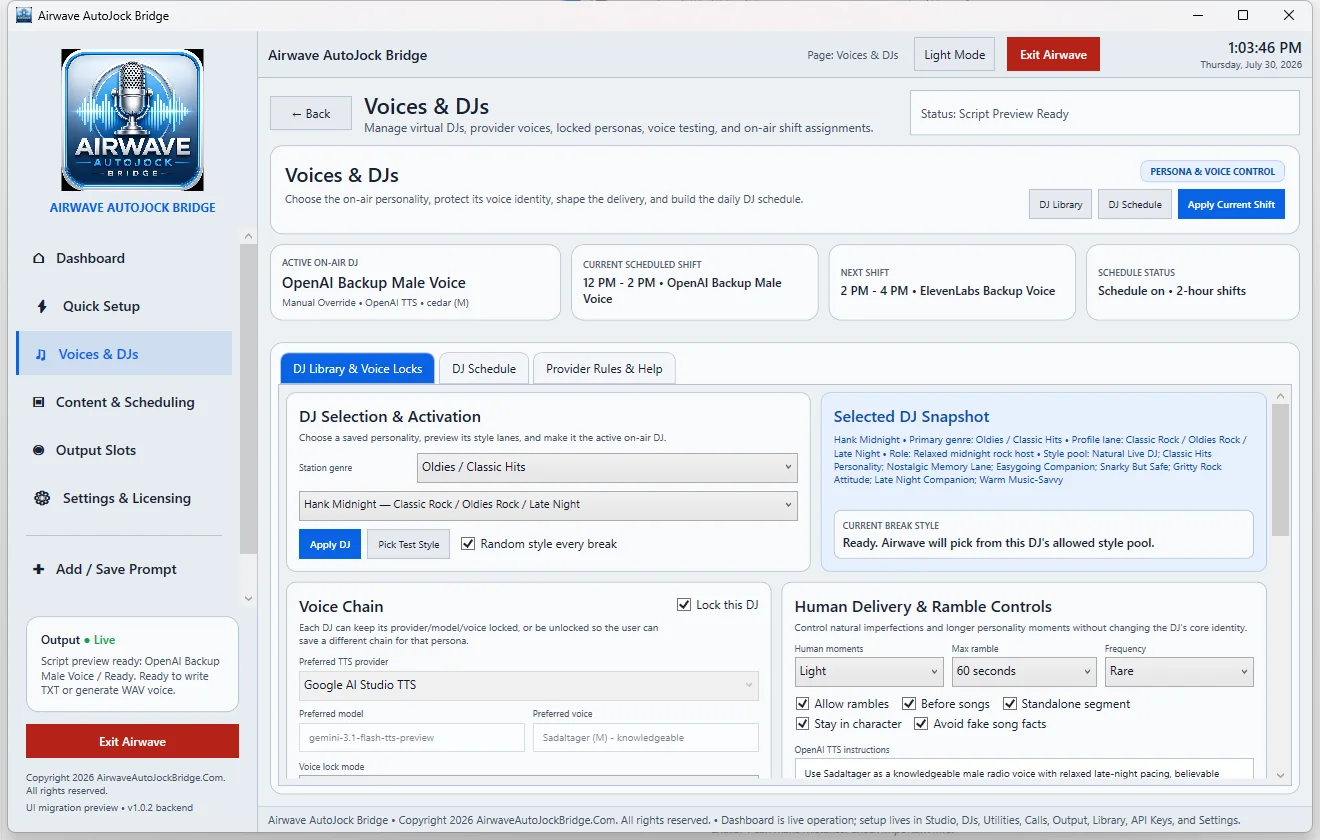Click the Preferred voice input field
1320x840 pixels.
(646, 737)
